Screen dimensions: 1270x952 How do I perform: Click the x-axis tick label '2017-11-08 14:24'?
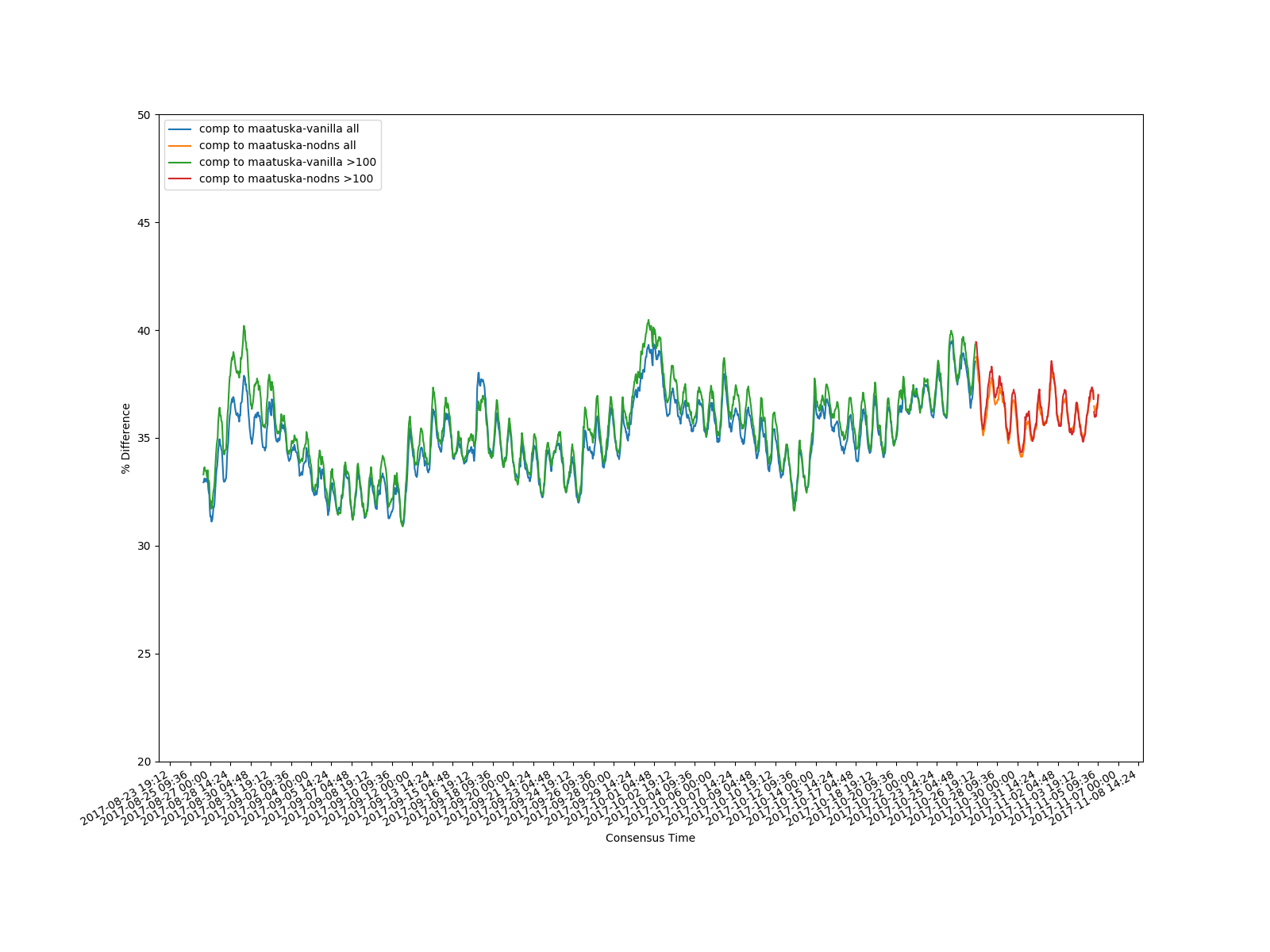(x=1095, y=797)
